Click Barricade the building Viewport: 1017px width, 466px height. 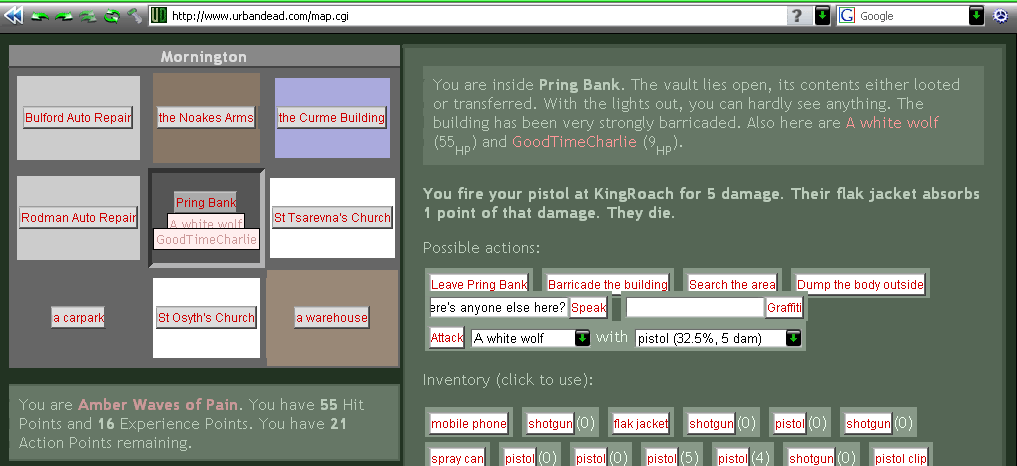[608, 284]
